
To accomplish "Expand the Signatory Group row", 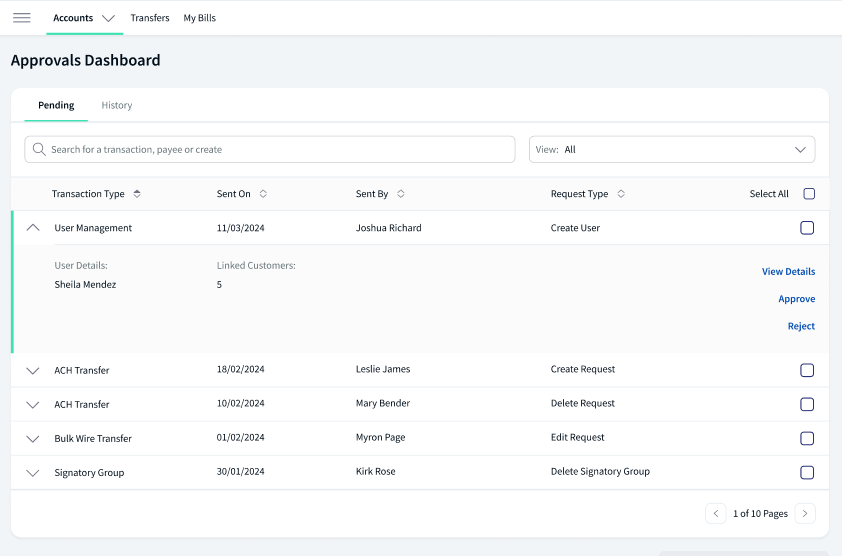I will tap(33, 473).
